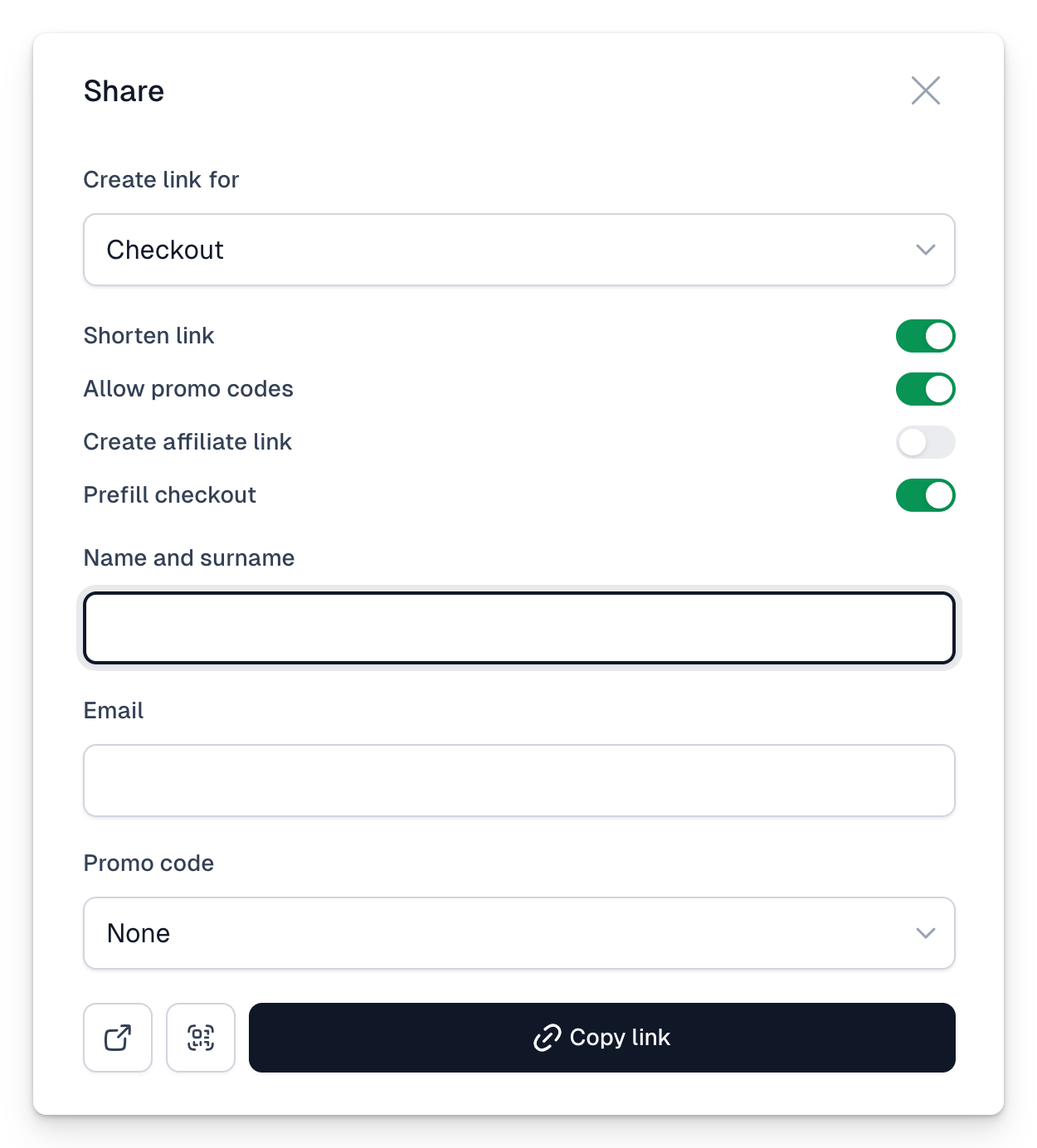Screen dimensions: 1037x1148
Task: Open the Promo code dropdown chevron
Action: tap(926, 933)
